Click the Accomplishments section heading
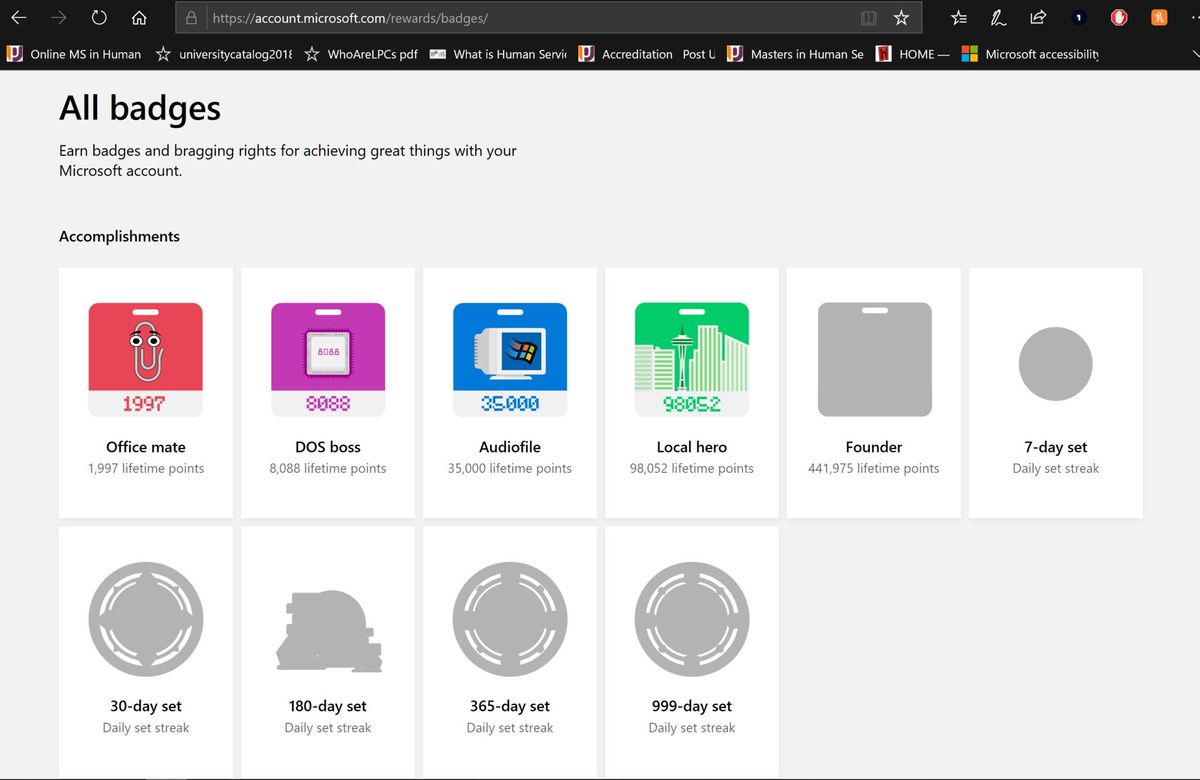Screen dimensions: 1200x780 120,236
